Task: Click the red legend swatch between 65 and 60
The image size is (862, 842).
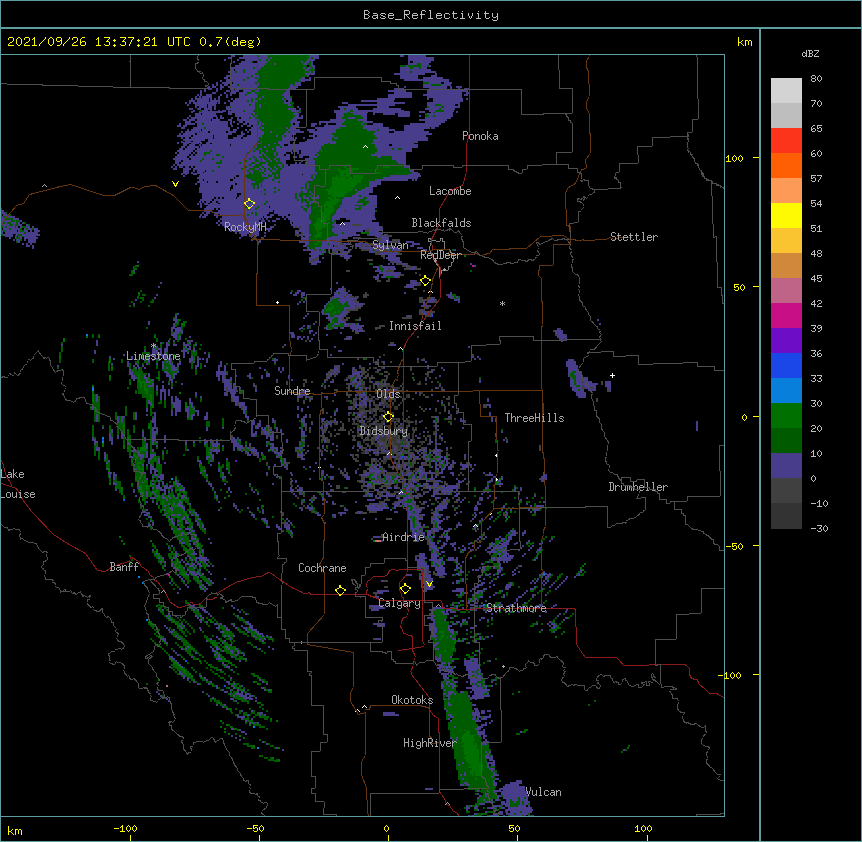Action: click(786, 141)
